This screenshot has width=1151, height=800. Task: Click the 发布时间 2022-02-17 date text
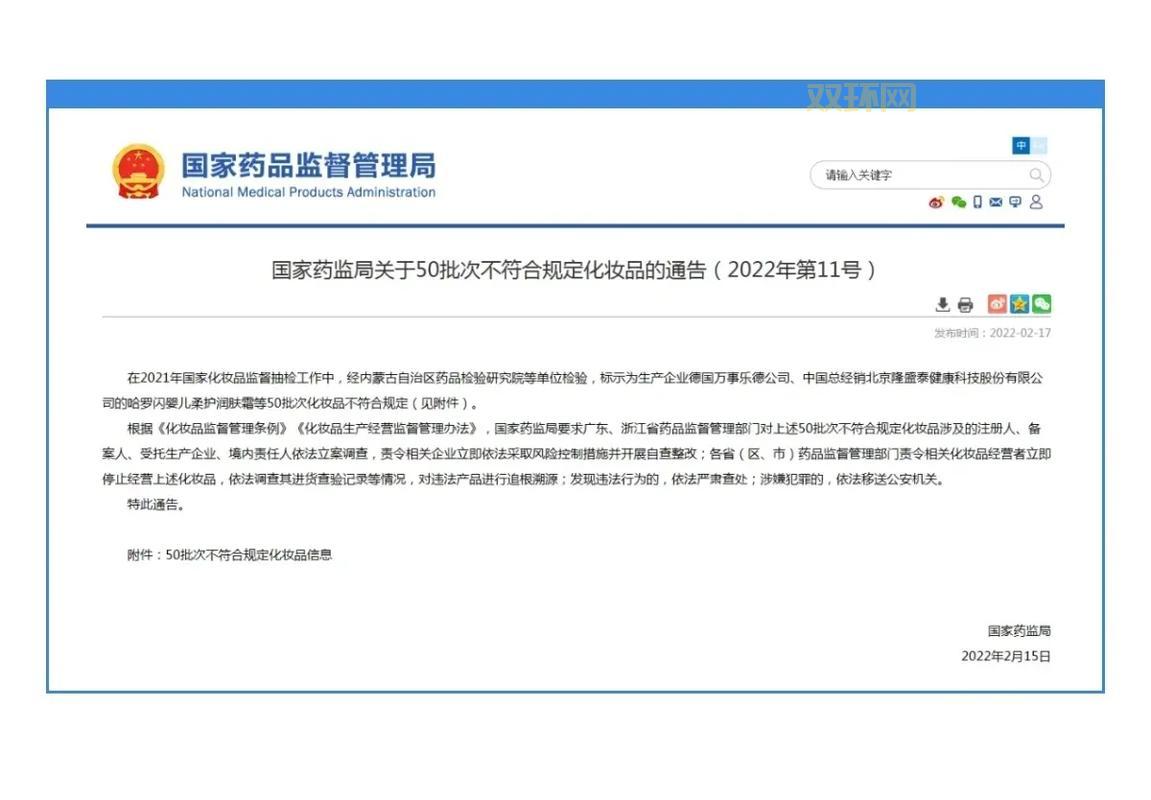tap(990, 333)
